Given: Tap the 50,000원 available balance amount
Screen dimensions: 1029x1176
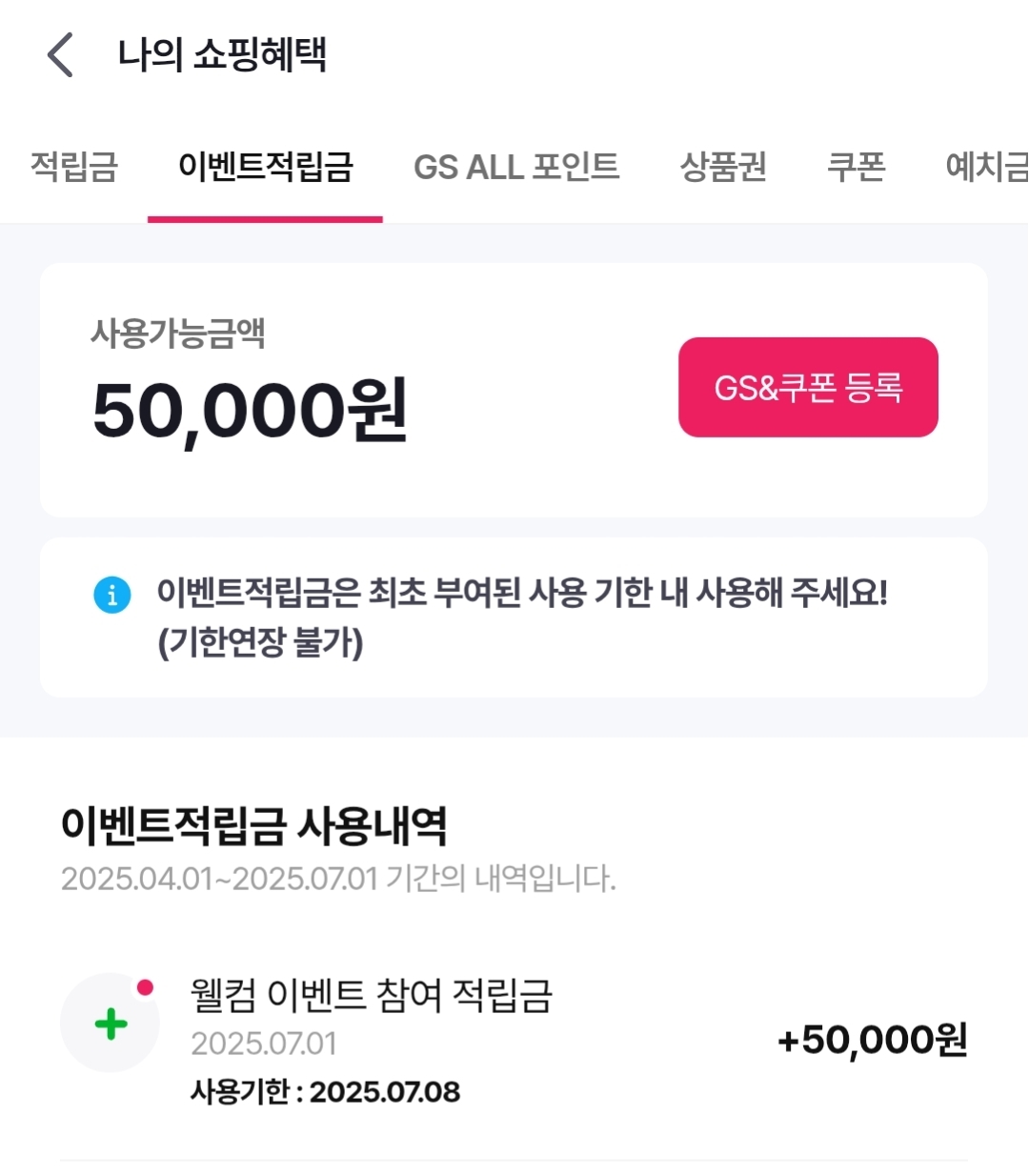Looking at the screenshot, I should [250, 411].
